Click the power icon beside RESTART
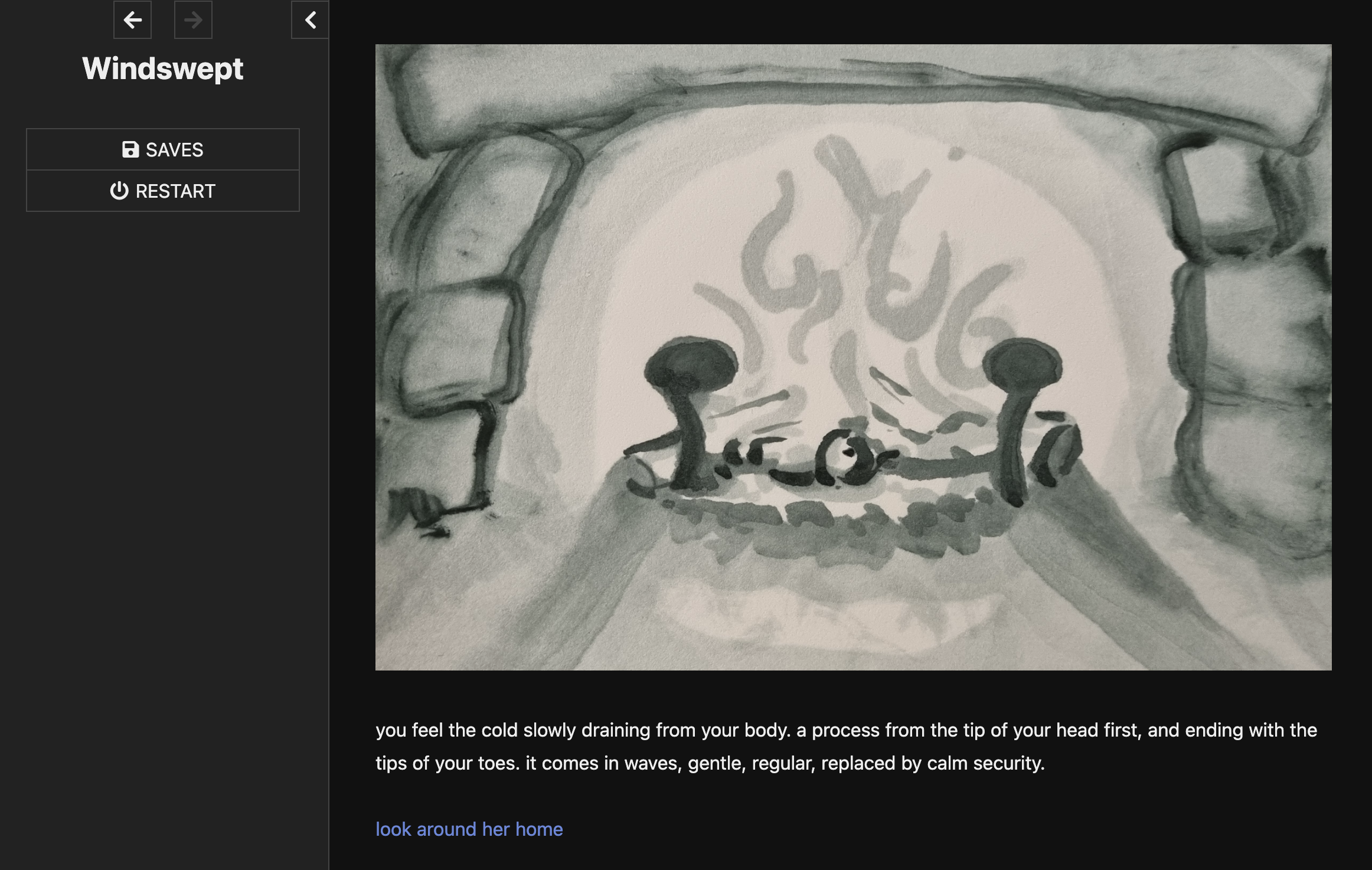Viewport: 1372px width, 870px height. point(119,191)
